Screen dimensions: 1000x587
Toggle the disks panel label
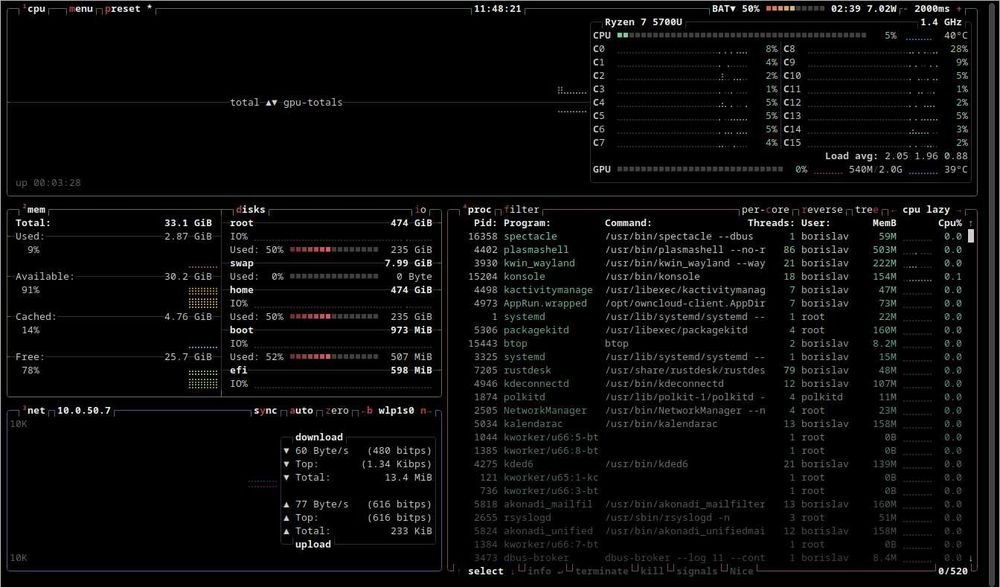(250, 209)
